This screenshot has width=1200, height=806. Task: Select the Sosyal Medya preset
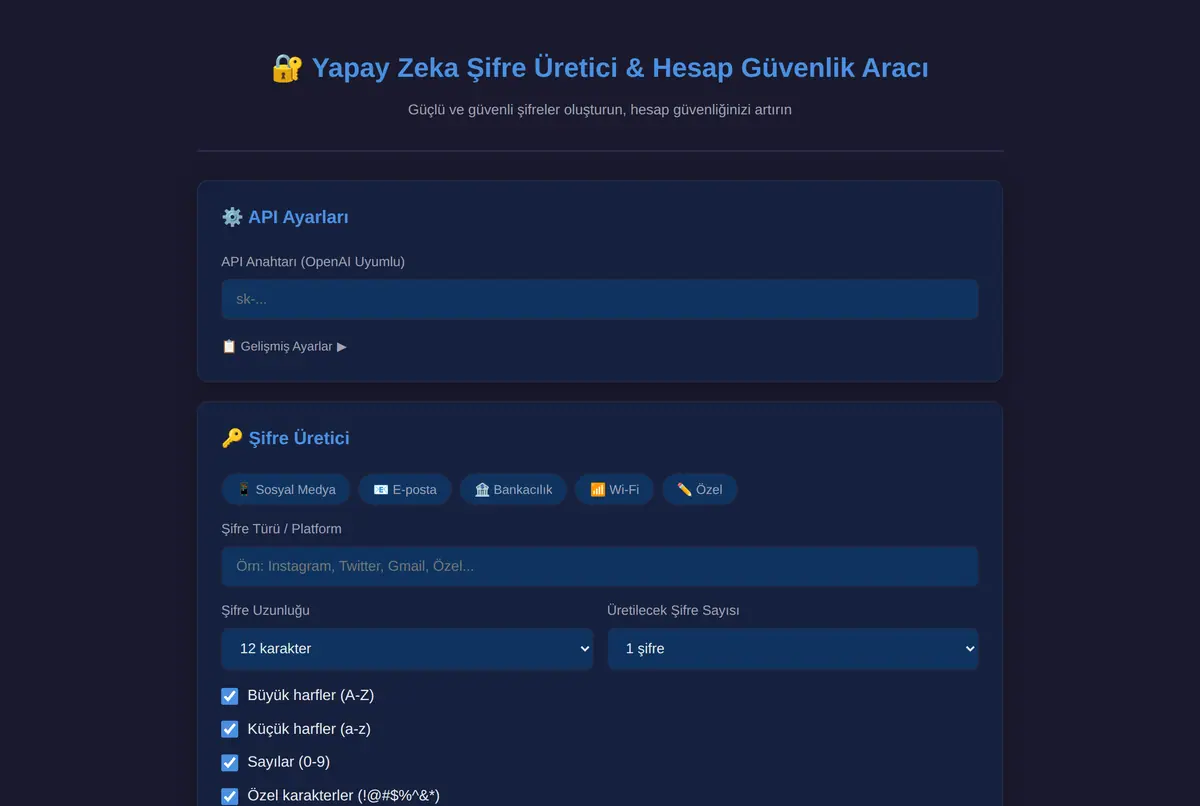click(x=286, y=489)
